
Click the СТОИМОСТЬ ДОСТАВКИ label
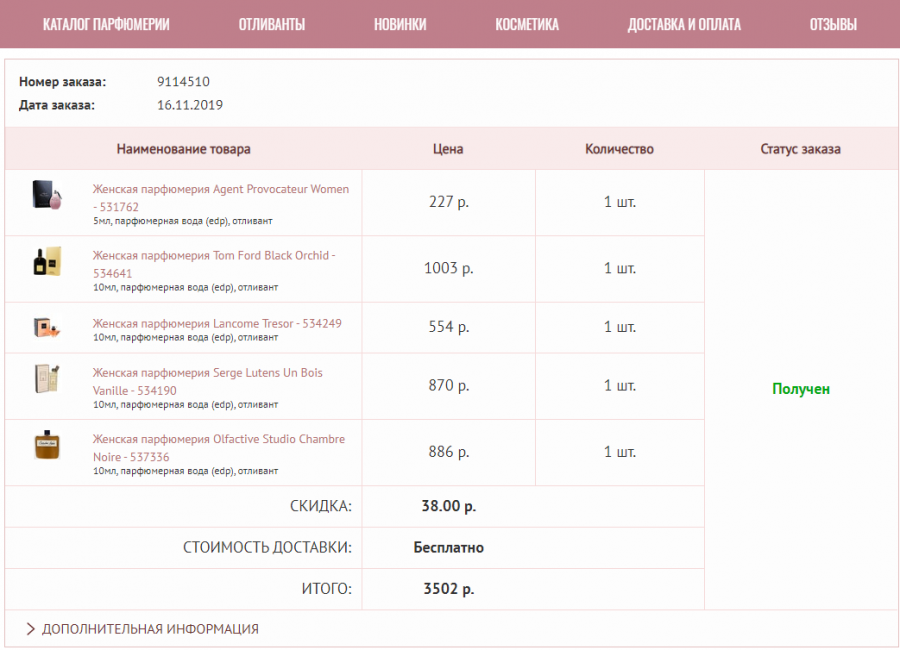click(267, 548)
